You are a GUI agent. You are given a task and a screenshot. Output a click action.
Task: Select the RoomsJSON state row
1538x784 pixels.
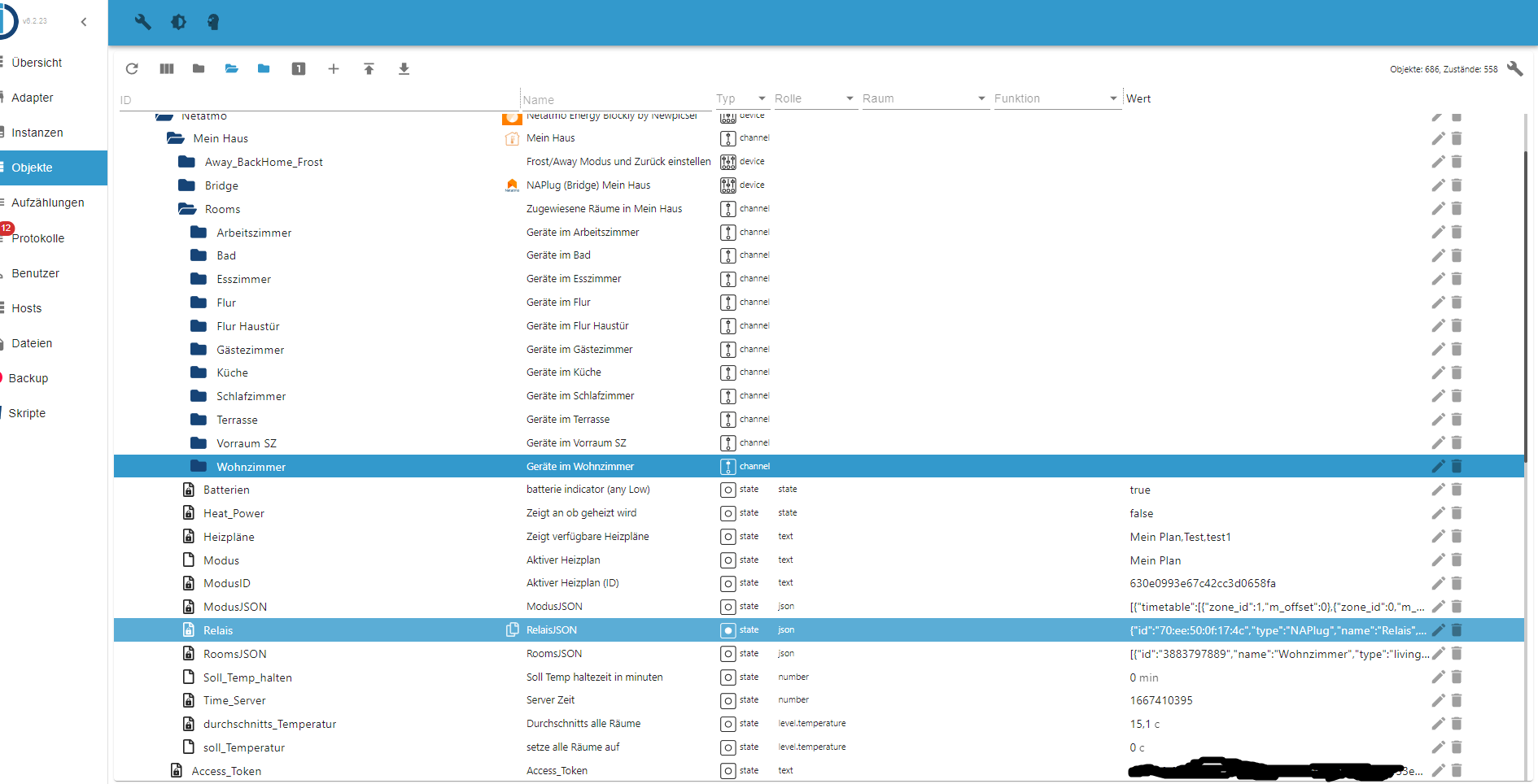point(819,654)
